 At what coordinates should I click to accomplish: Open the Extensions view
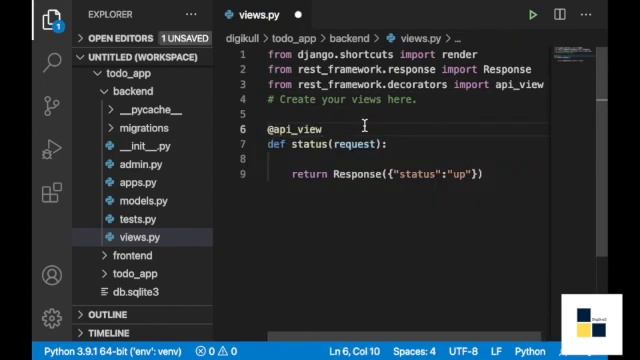pos(52,193)
